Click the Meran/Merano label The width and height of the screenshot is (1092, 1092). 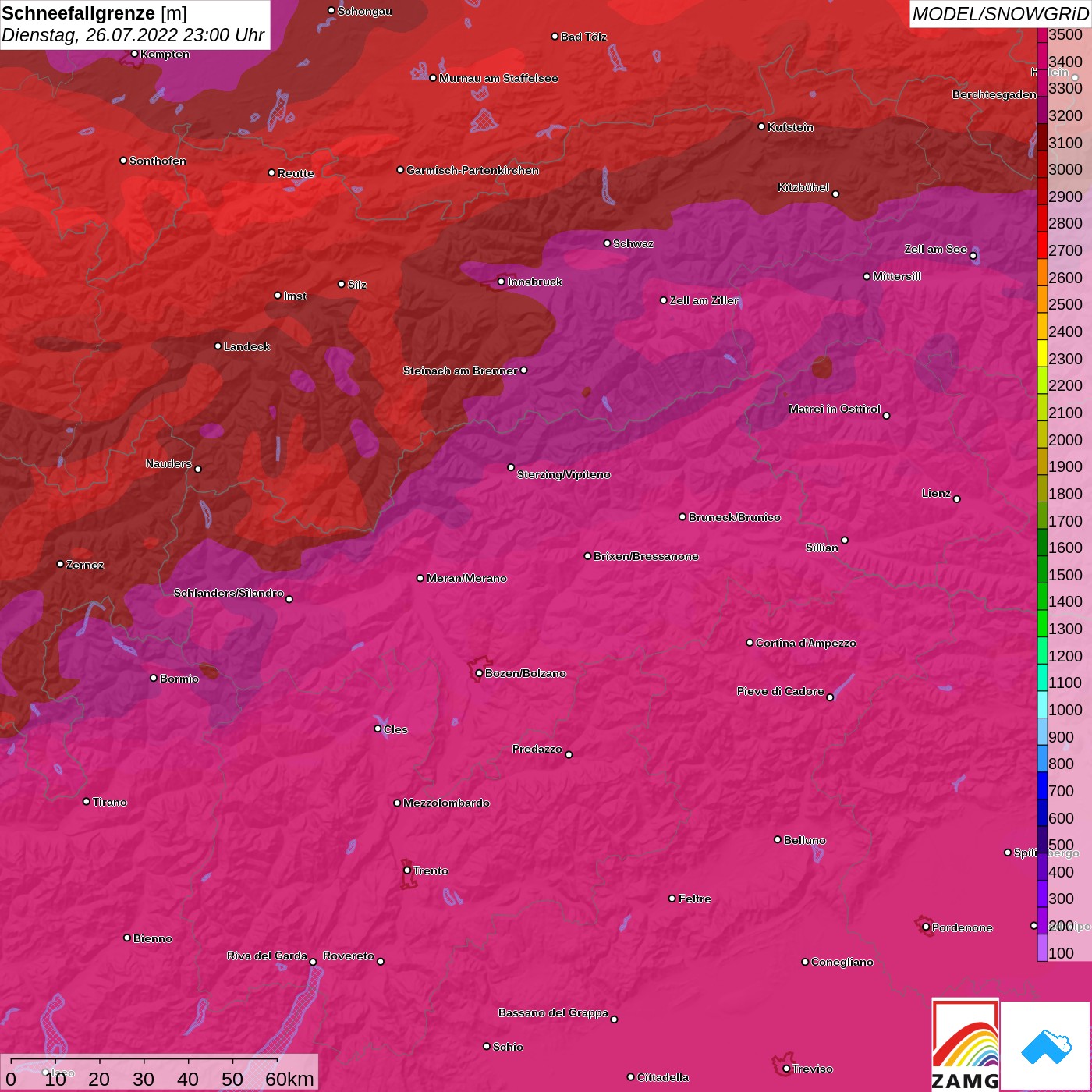(466, 578)
